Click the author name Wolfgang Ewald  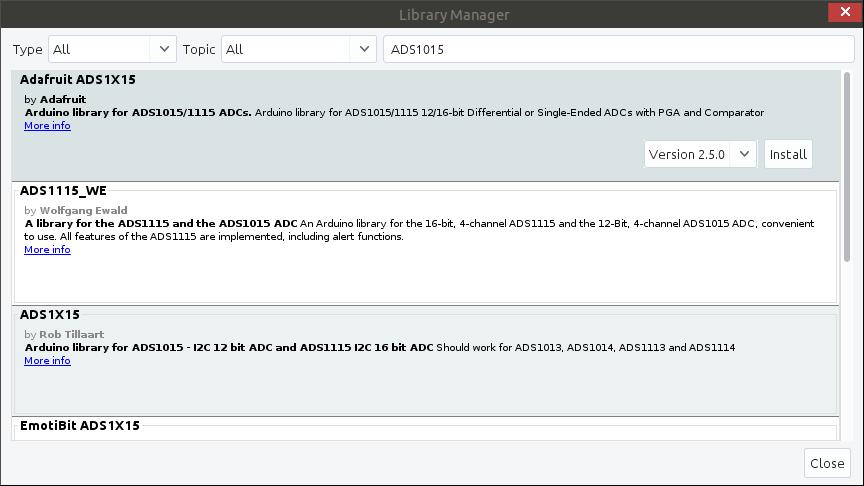point(83,210)
